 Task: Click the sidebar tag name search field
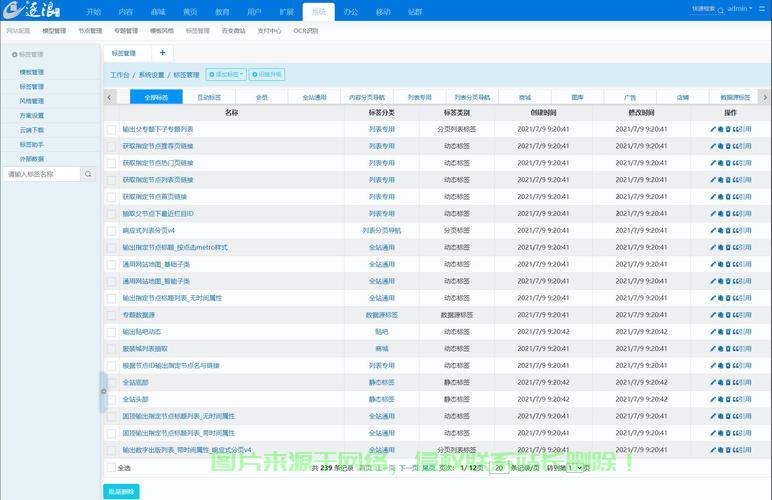click(x=42, y=174)
